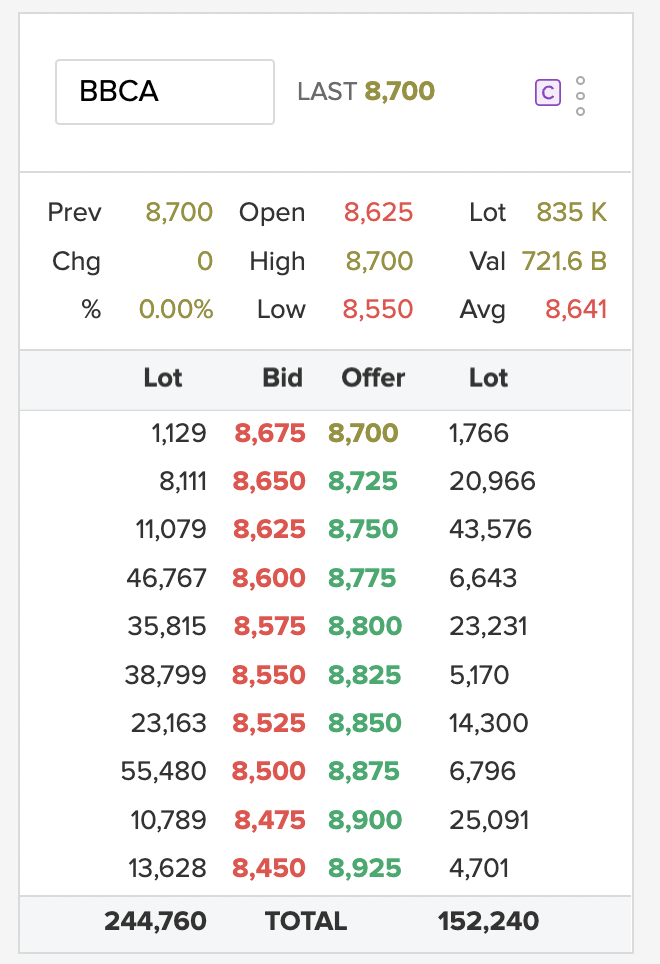
Task: Select bid price 8,600
Action: pyautogui.click(x=269, y=578)
